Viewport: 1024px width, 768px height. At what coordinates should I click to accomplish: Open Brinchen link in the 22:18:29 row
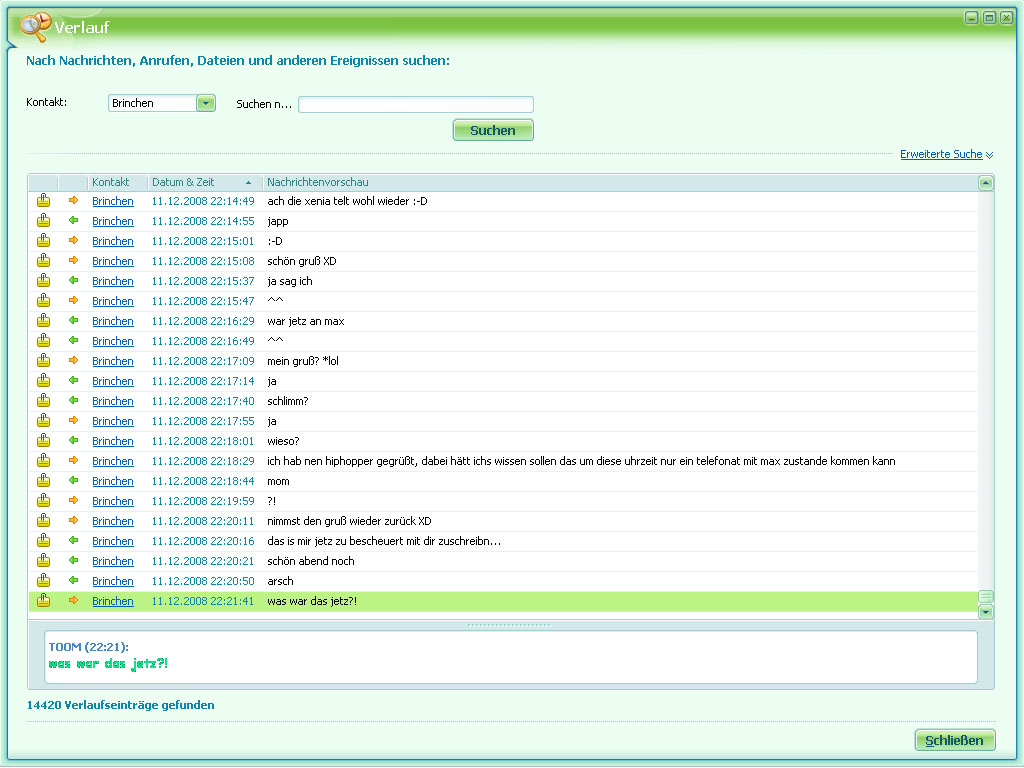[x=112, y=461]
